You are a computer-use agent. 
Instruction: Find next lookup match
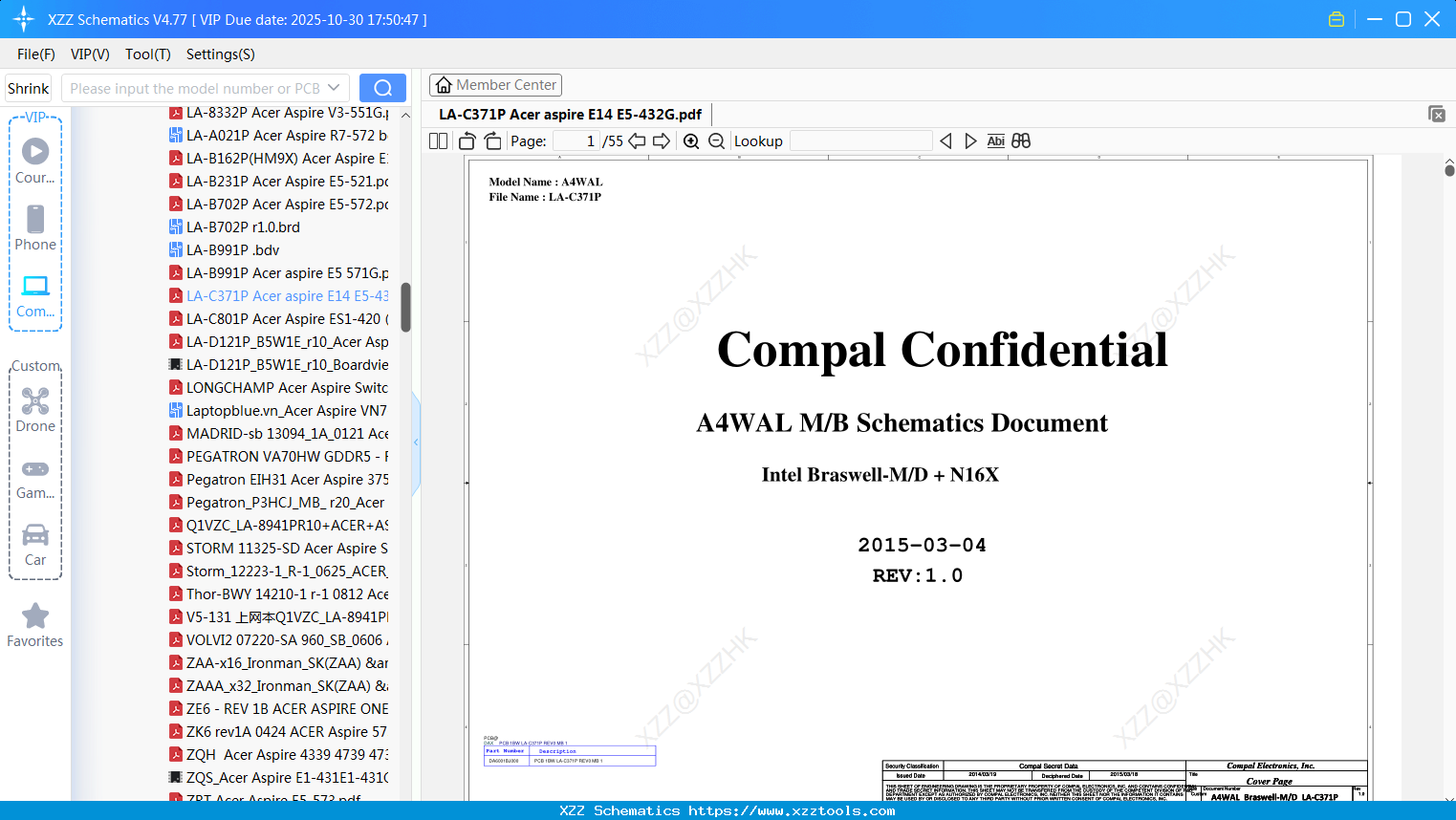coord(970,141)
